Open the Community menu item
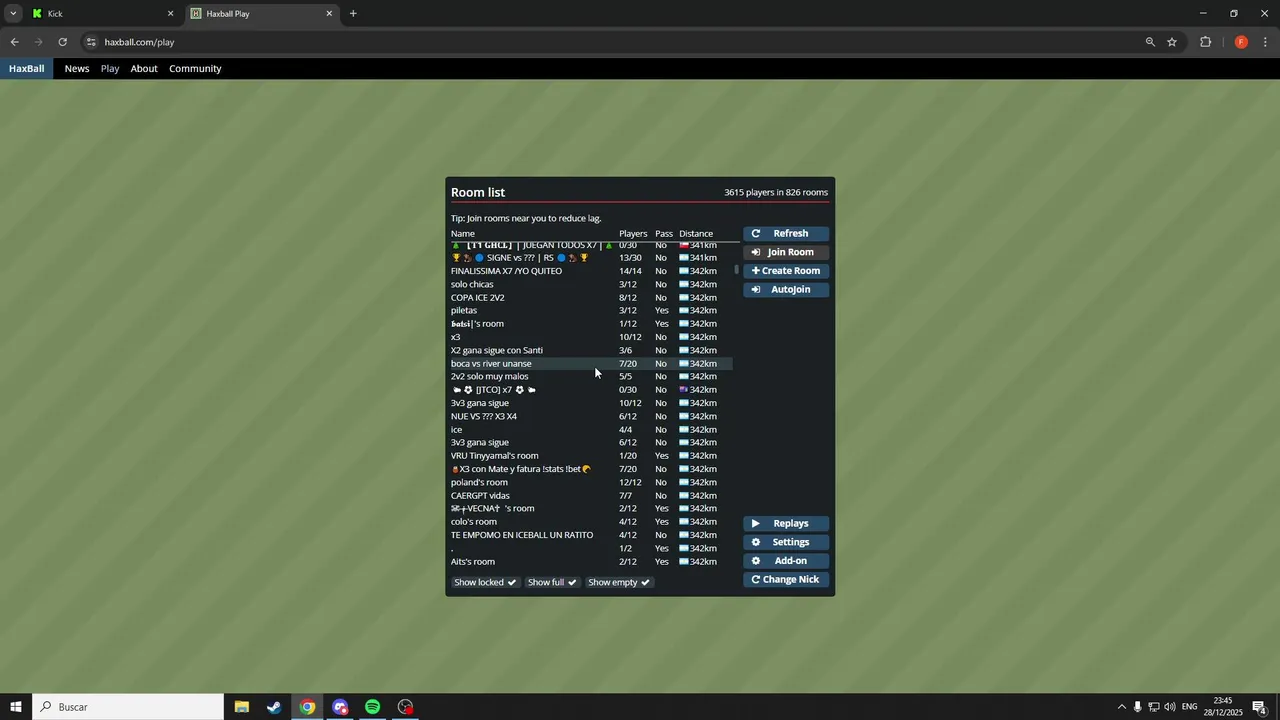The height and width of the screenshot is (720, 1280). (x=195, y=69)
